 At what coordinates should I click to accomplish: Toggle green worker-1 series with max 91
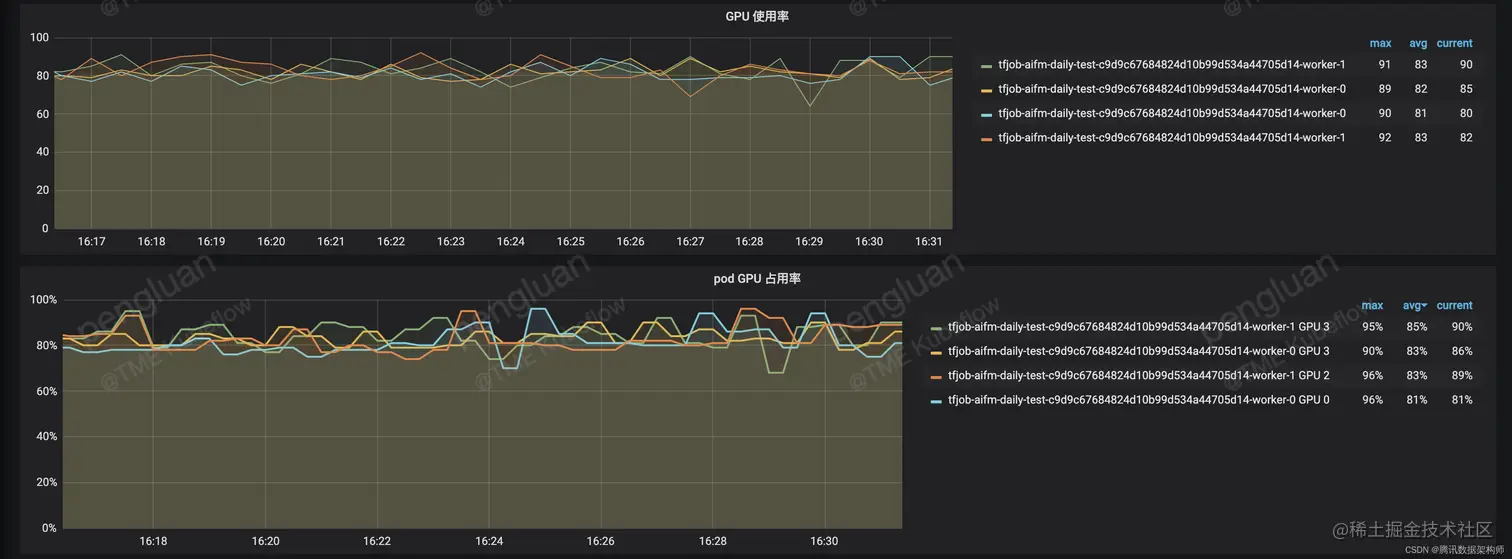point(1172,65)
